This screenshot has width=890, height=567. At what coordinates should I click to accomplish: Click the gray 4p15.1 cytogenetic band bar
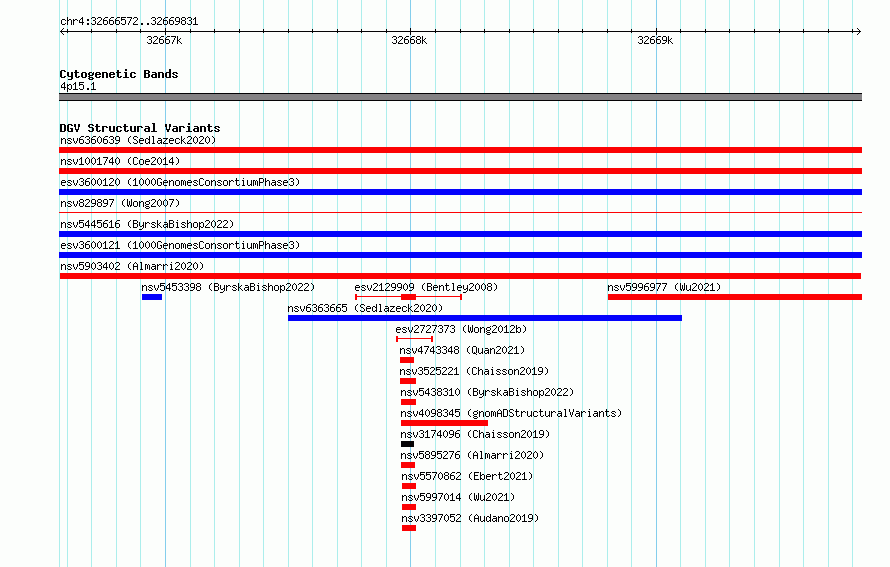(460, 97)
